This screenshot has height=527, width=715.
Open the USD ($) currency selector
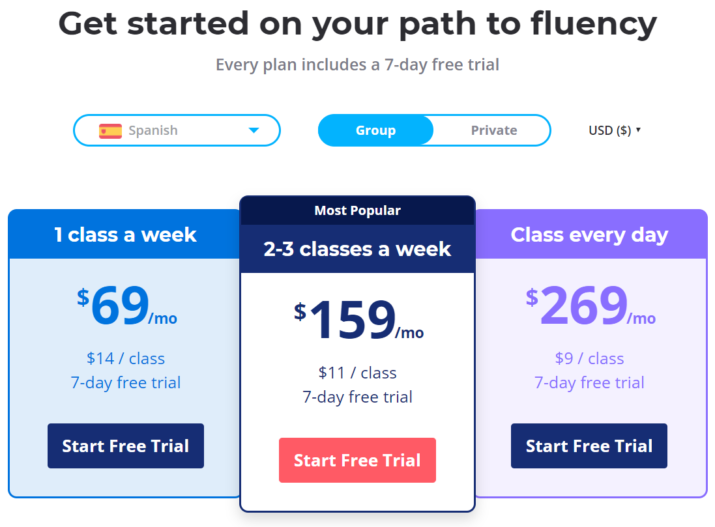[614, 130]
